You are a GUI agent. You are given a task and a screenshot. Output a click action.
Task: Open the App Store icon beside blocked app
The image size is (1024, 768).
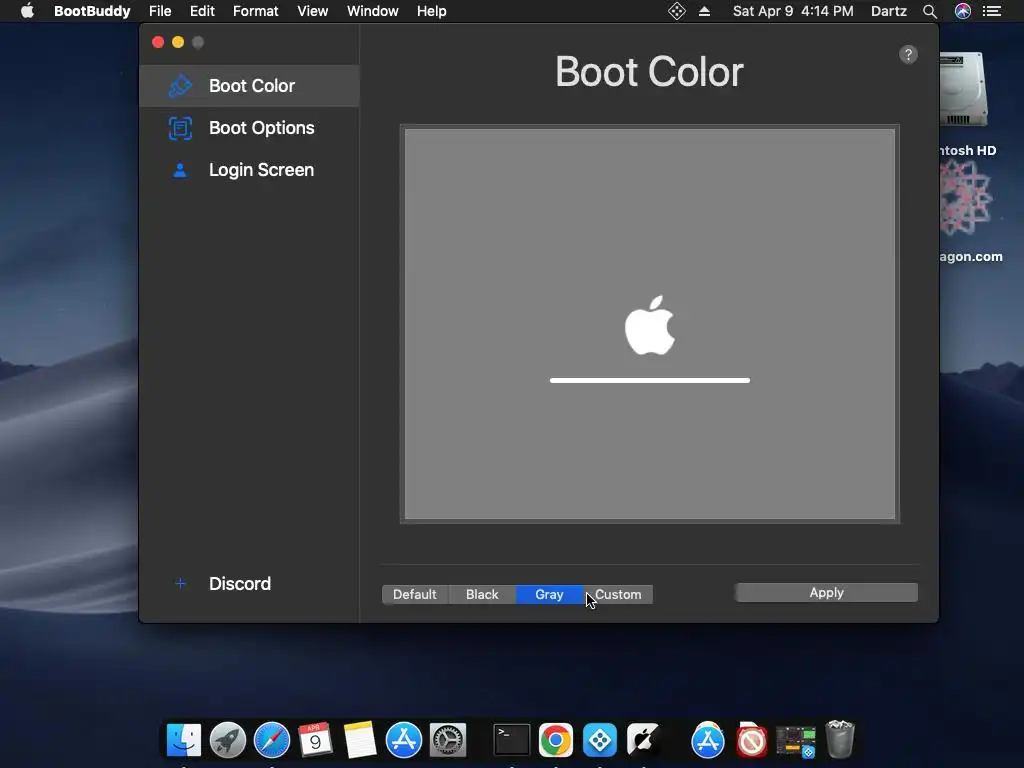708,740
